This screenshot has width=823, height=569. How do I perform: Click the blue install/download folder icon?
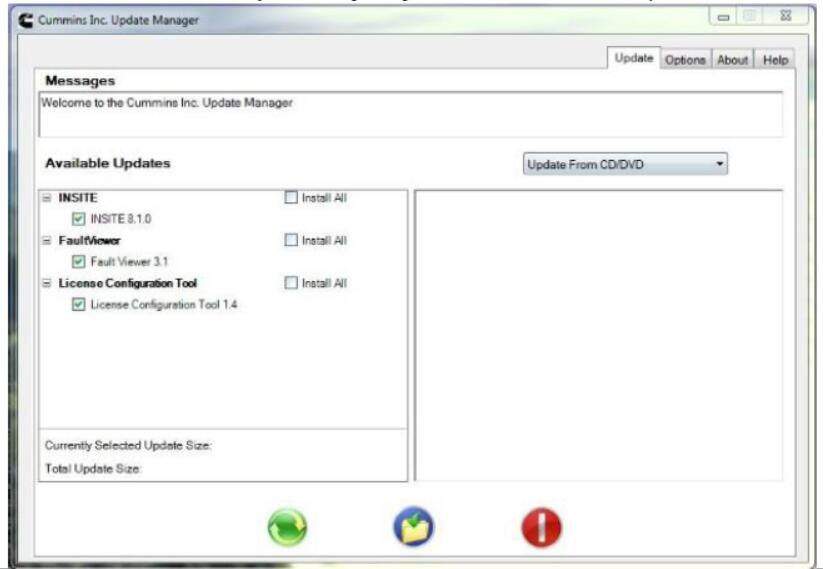[414, 526]
